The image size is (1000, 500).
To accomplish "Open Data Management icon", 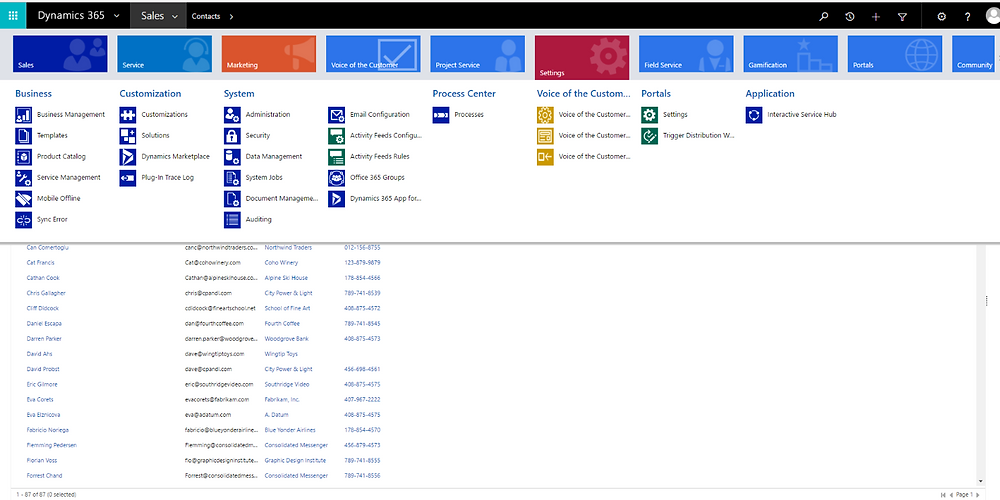I will click(x=232, y=157).
